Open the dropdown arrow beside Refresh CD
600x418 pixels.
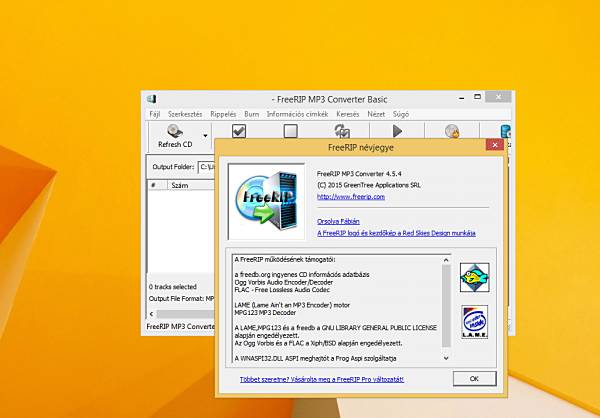point(205,136)
